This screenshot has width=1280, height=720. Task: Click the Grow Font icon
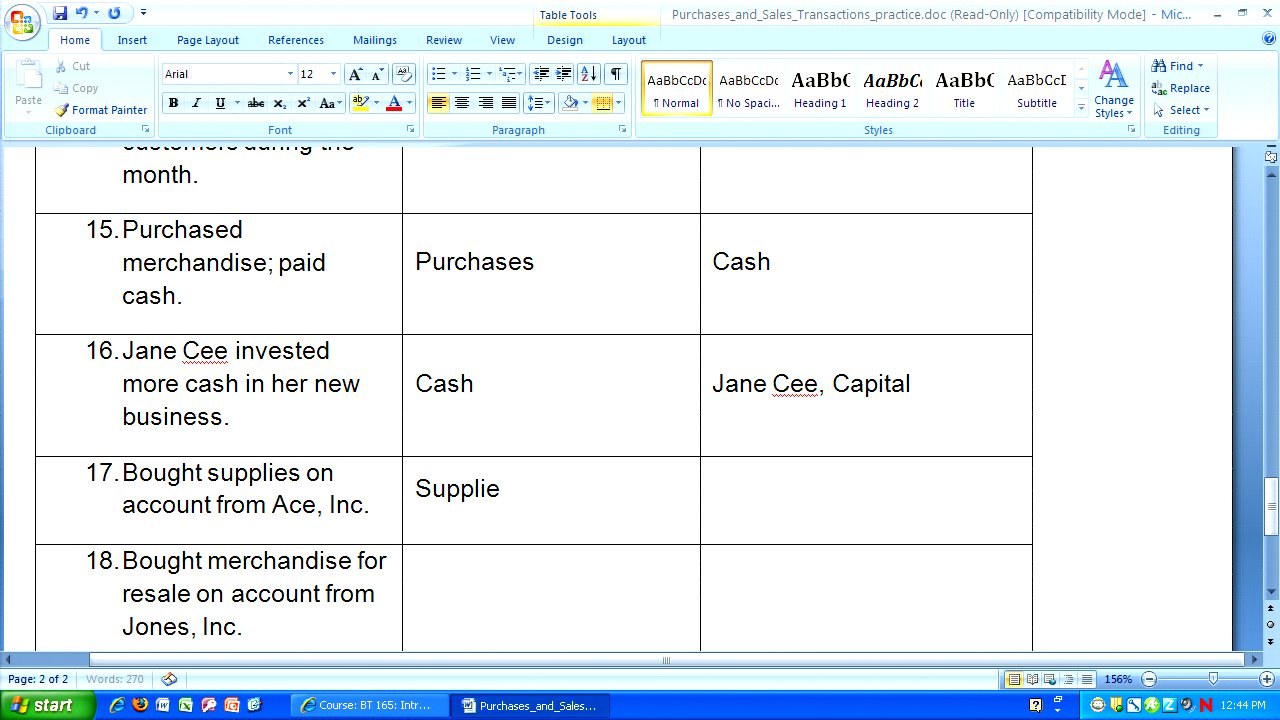click(355, 75)
